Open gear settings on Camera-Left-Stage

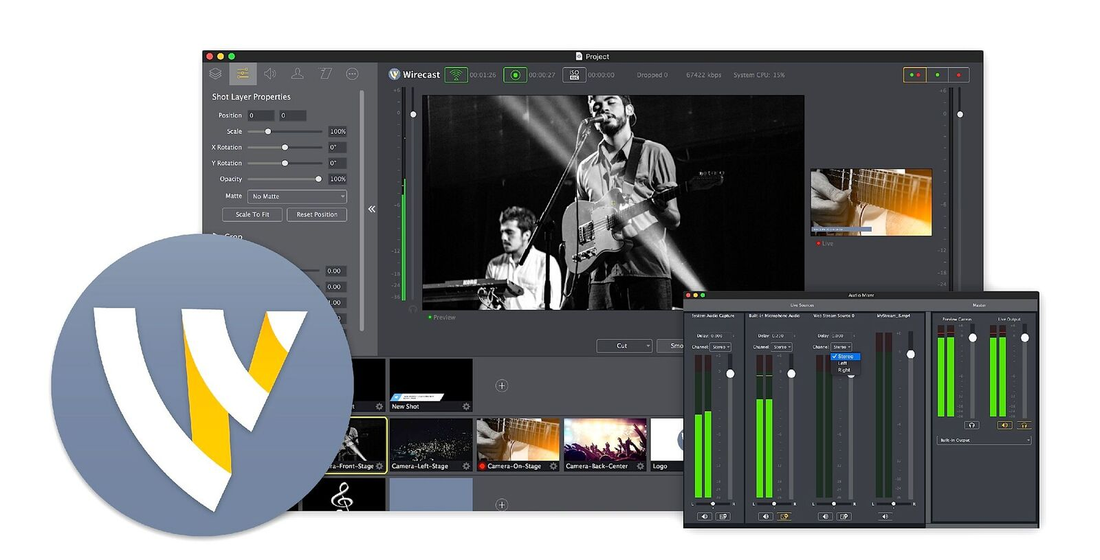[x=466, y=466]
